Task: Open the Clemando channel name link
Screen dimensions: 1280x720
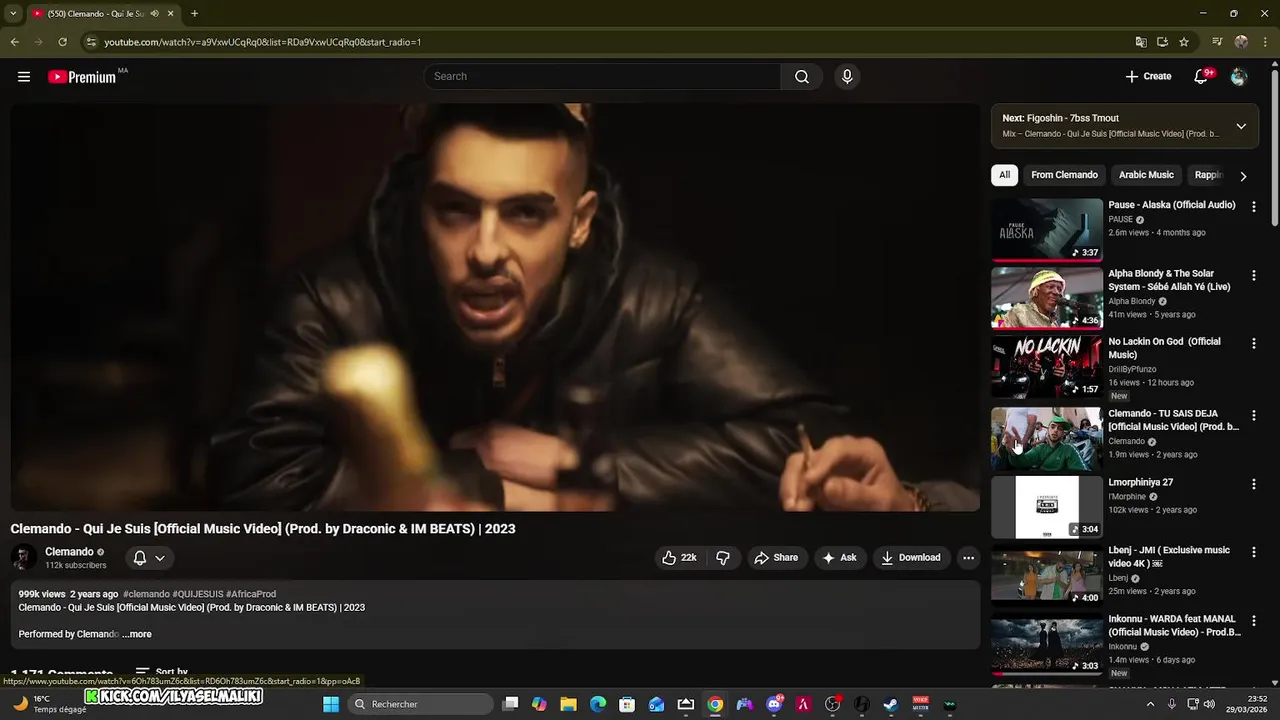Action: (69, 552)
